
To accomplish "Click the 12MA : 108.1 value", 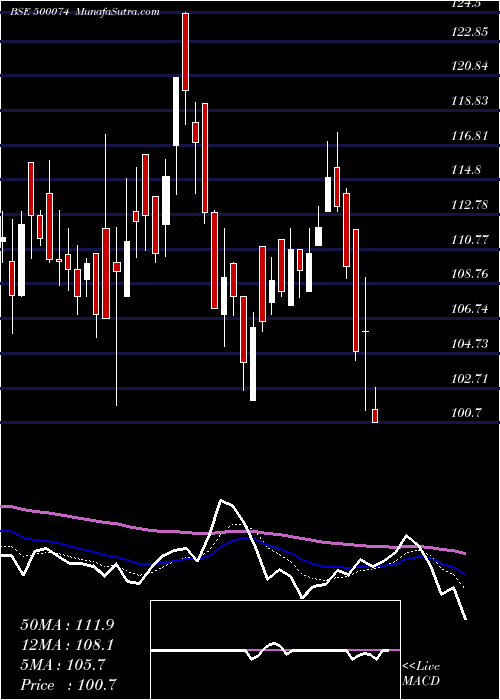I will pyautogui.click(x=67, y=645).
